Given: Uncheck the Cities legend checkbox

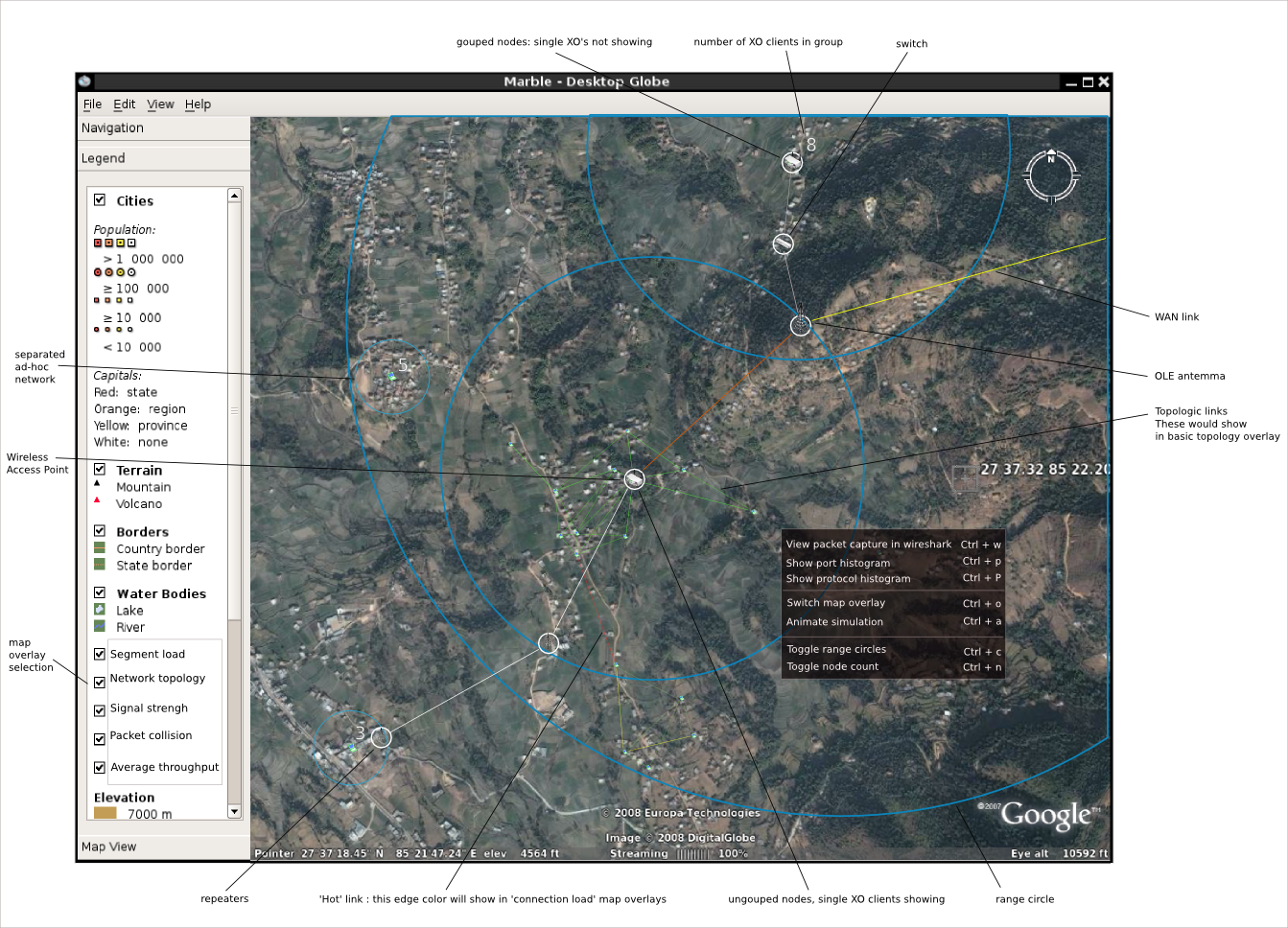Looking at the screenshot, I should pyautogui.click(x=100, y=200).
